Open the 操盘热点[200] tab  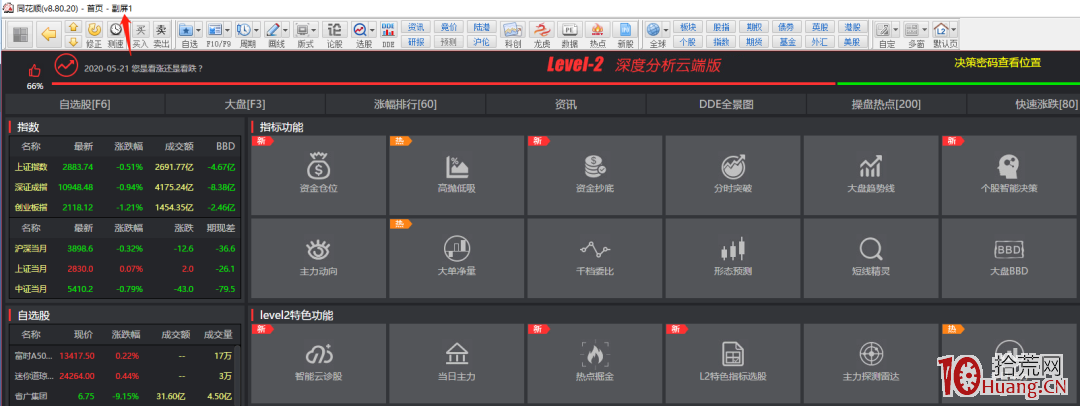point(886,105)
